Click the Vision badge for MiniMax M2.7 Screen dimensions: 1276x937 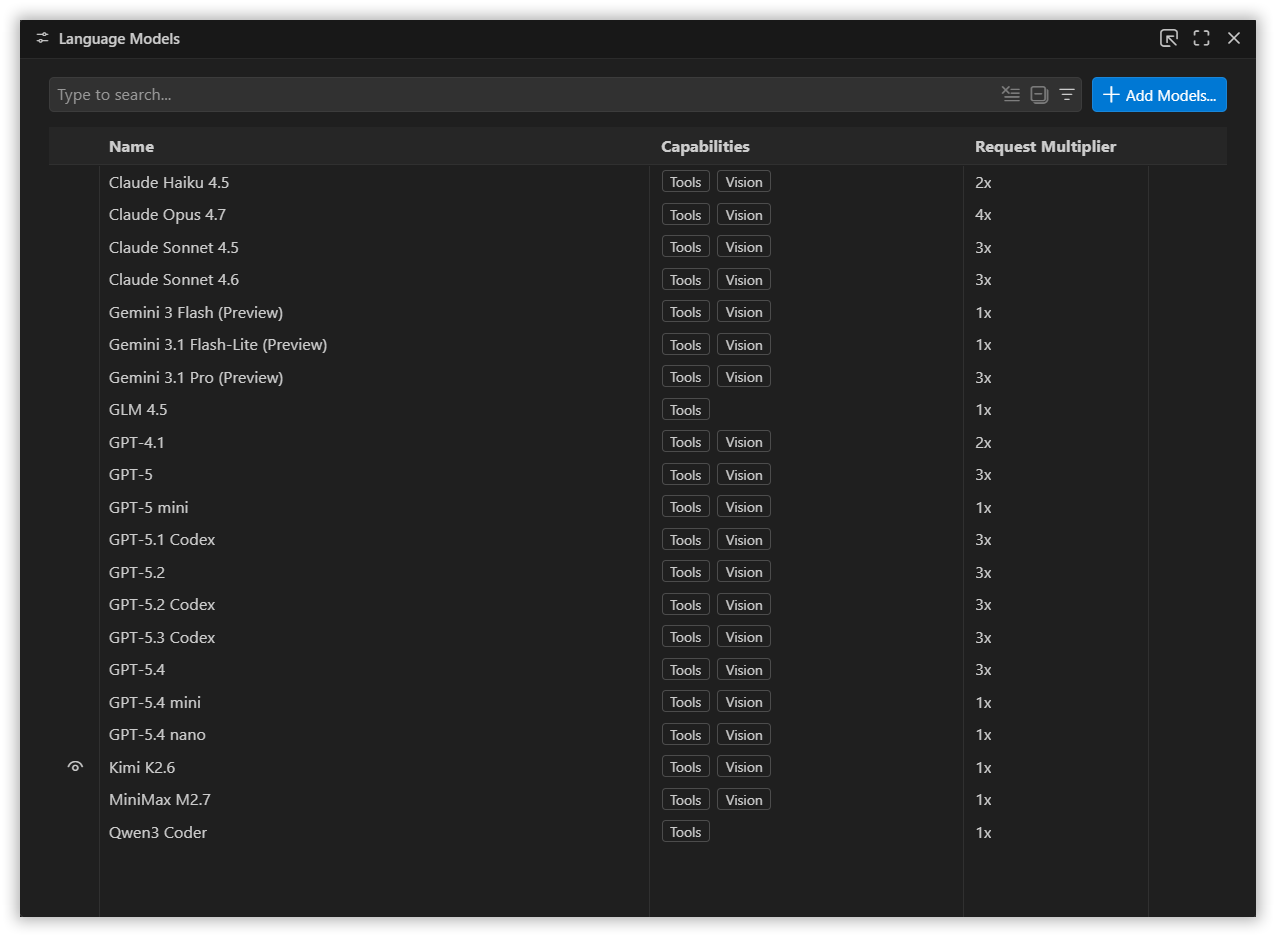pos(744,800)
